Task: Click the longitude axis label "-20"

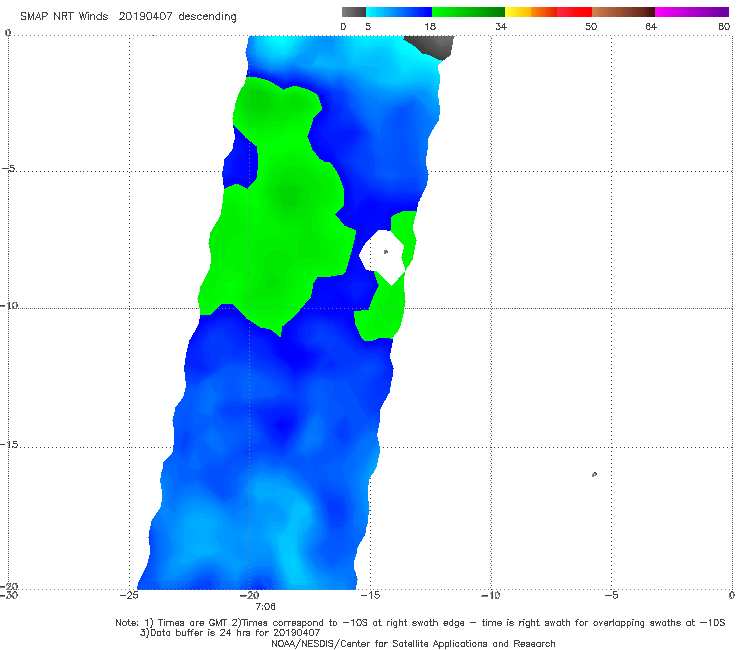Action: (x=250, y=595)
